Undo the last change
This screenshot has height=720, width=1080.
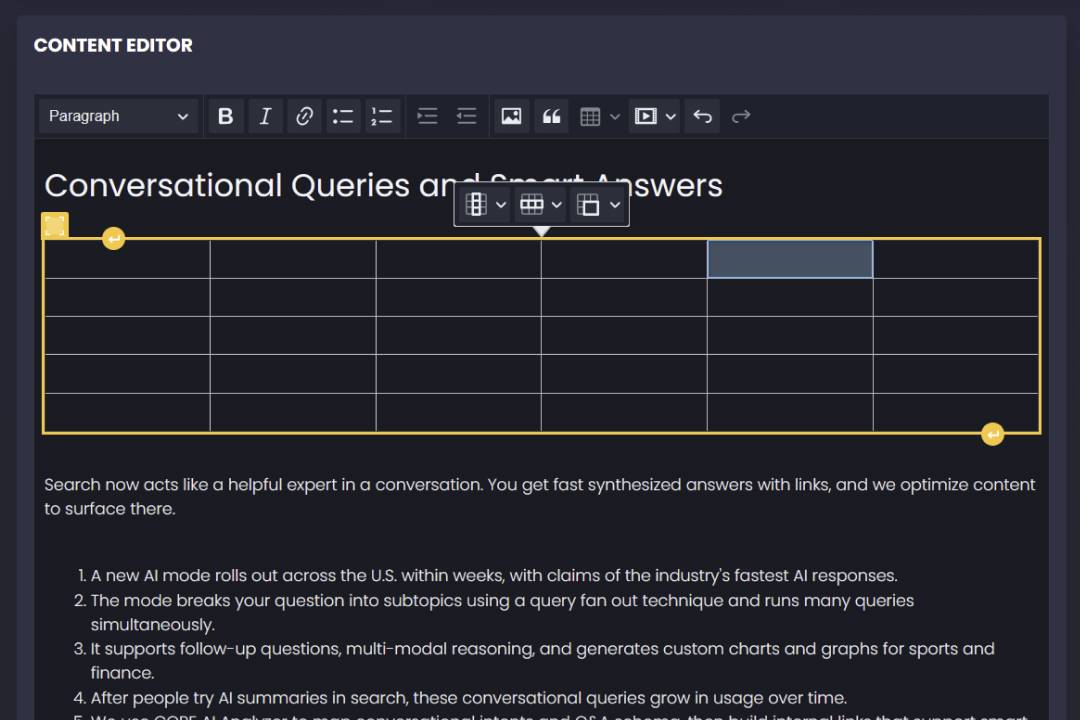click(701, 116)
